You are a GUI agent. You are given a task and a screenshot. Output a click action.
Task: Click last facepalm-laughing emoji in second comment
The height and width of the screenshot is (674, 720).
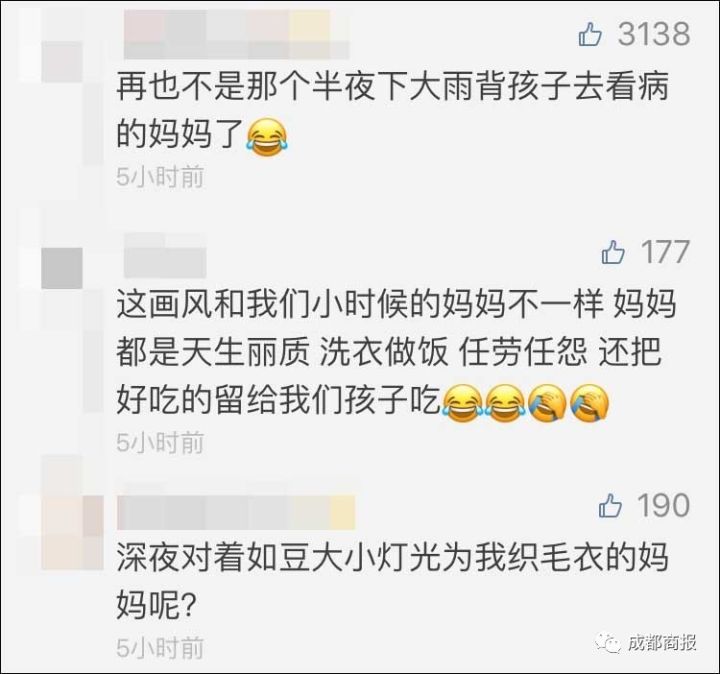(589, 403)
